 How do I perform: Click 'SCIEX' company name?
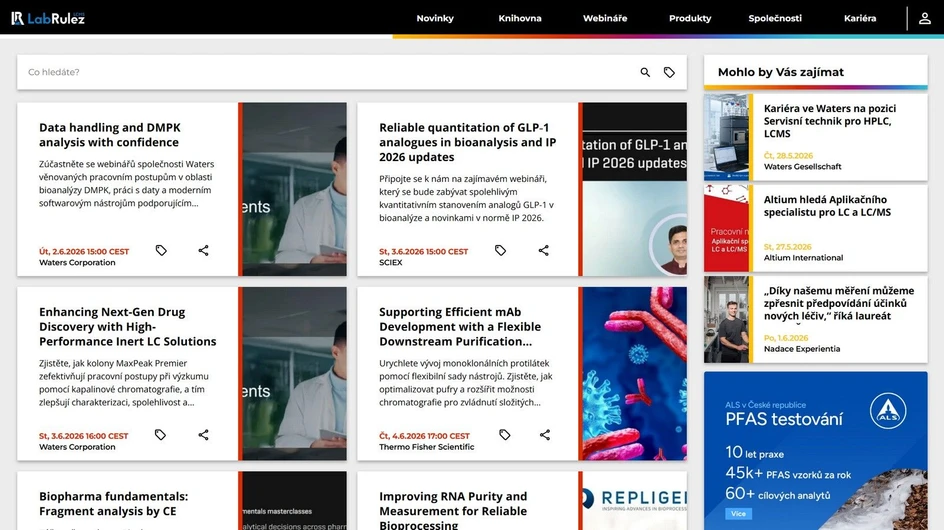click(391, 263)
